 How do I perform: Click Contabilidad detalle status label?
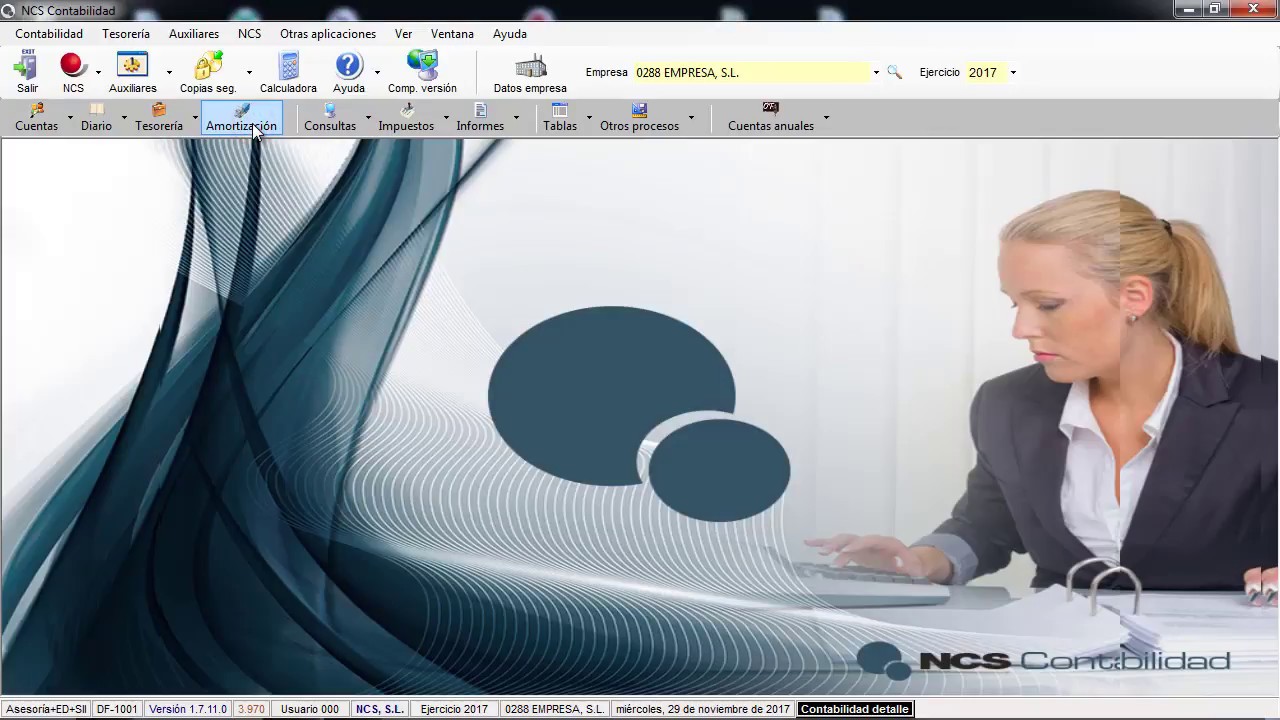pos(855,709)
